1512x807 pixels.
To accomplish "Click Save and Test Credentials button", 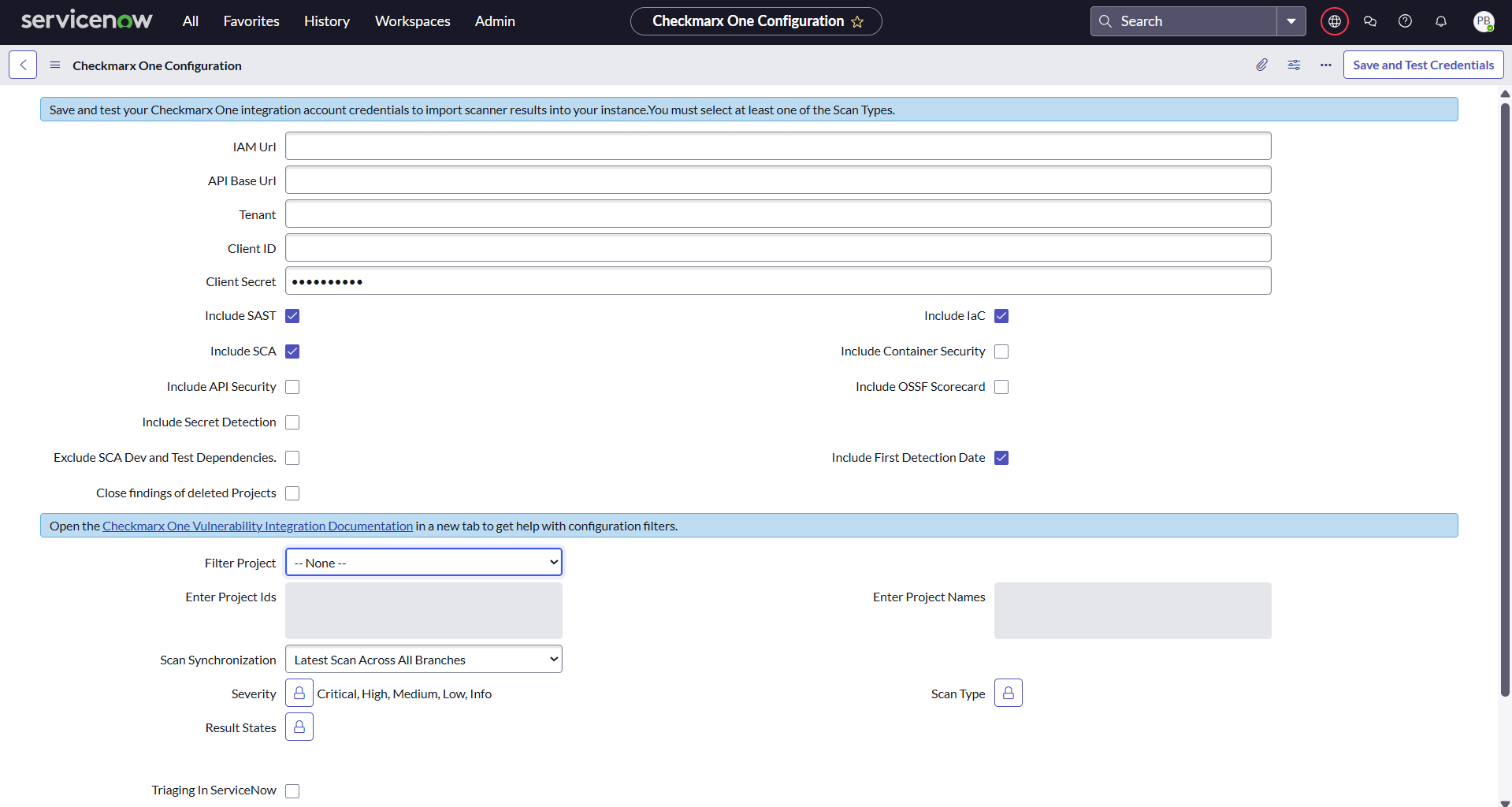I will 1423,65.
